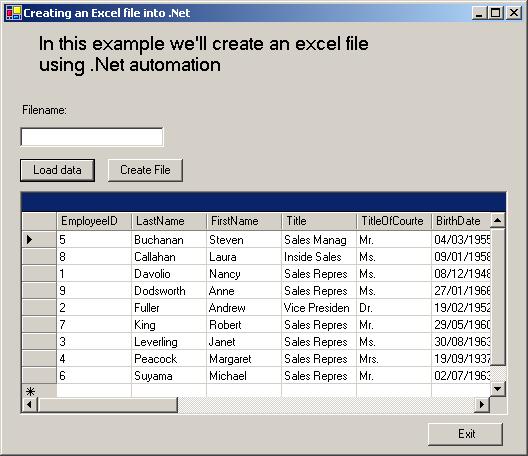Click the grid's vertical scroll down arrow
The height and width of the screenshot is (456, 528).
coord(498,389)
